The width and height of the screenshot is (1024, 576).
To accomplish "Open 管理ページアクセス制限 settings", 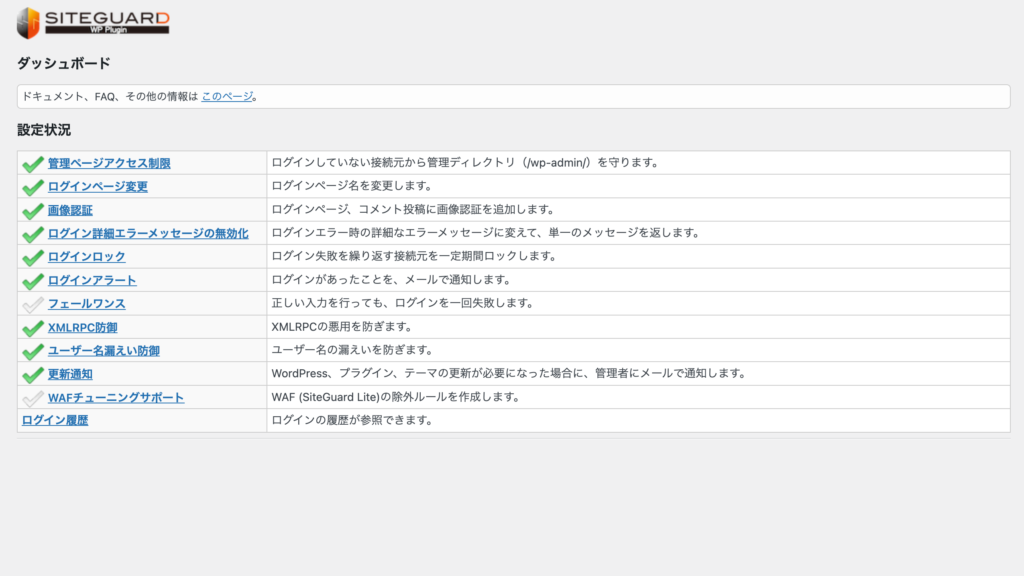I will [x=109, y=163].
